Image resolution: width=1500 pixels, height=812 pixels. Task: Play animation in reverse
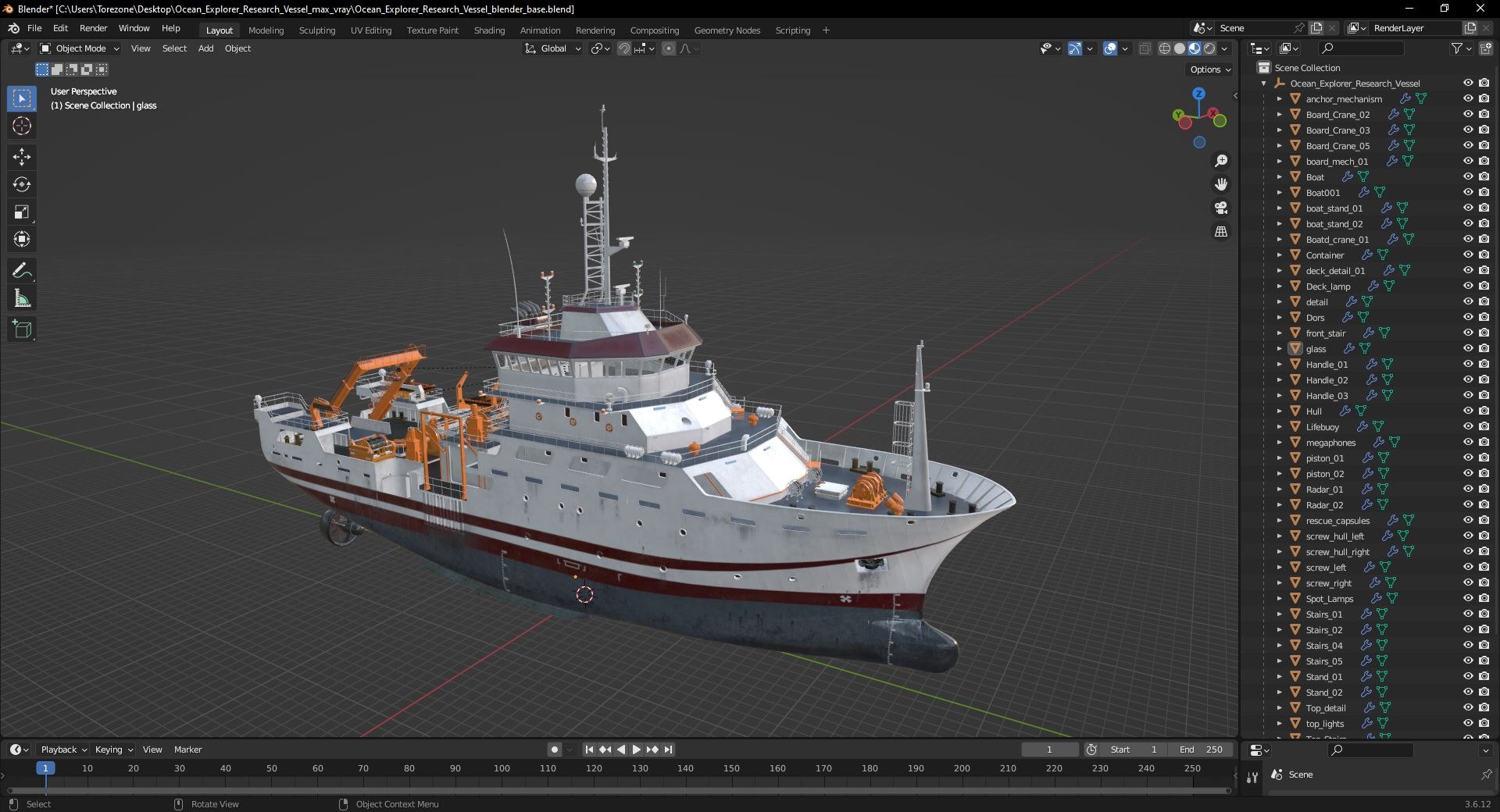[621, 750]
